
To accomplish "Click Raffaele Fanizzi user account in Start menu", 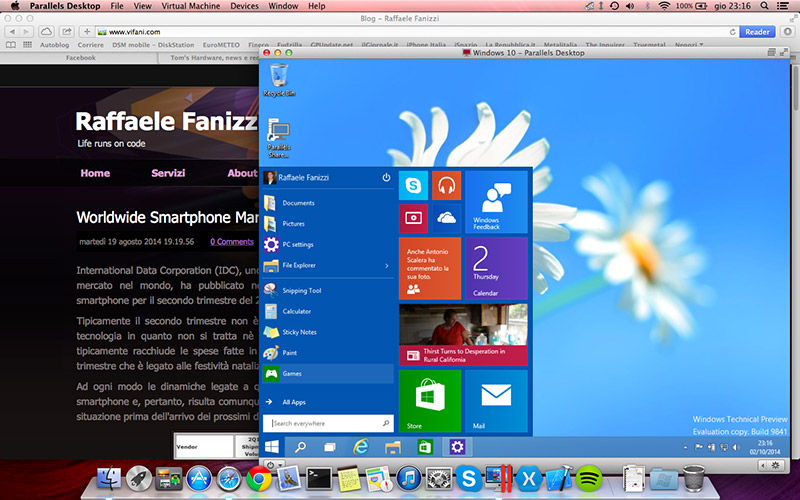I will (x=296, y=178).
